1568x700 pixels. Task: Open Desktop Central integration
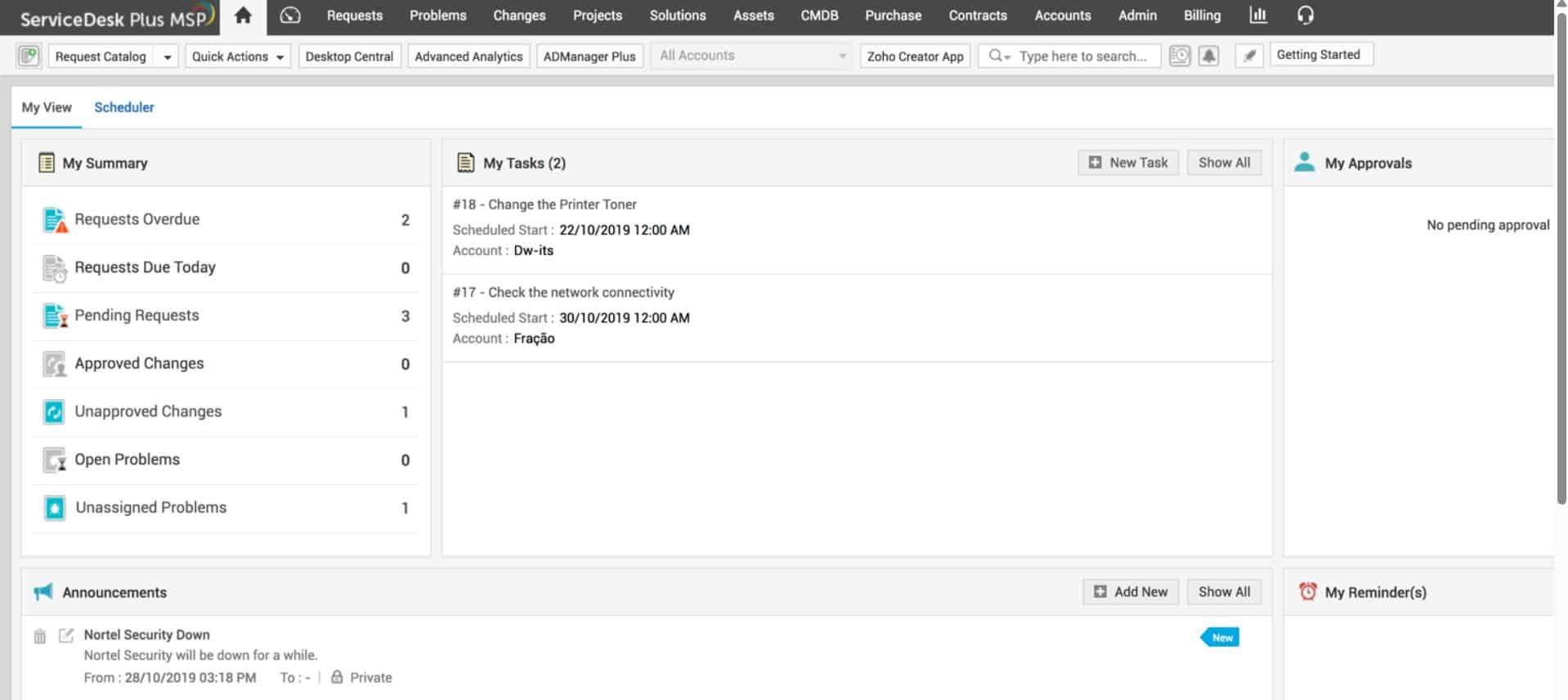[349, 56]
